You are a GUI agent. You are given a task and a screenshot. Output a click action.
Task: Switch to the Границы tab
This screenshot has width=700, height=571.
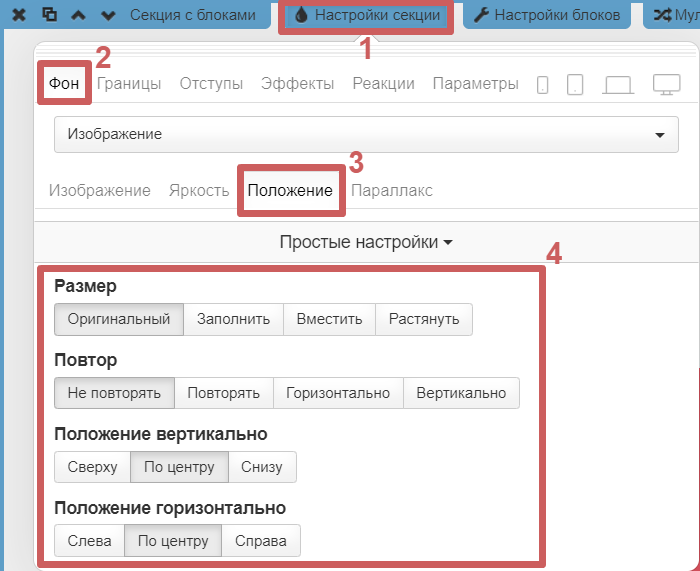(129, 84)
